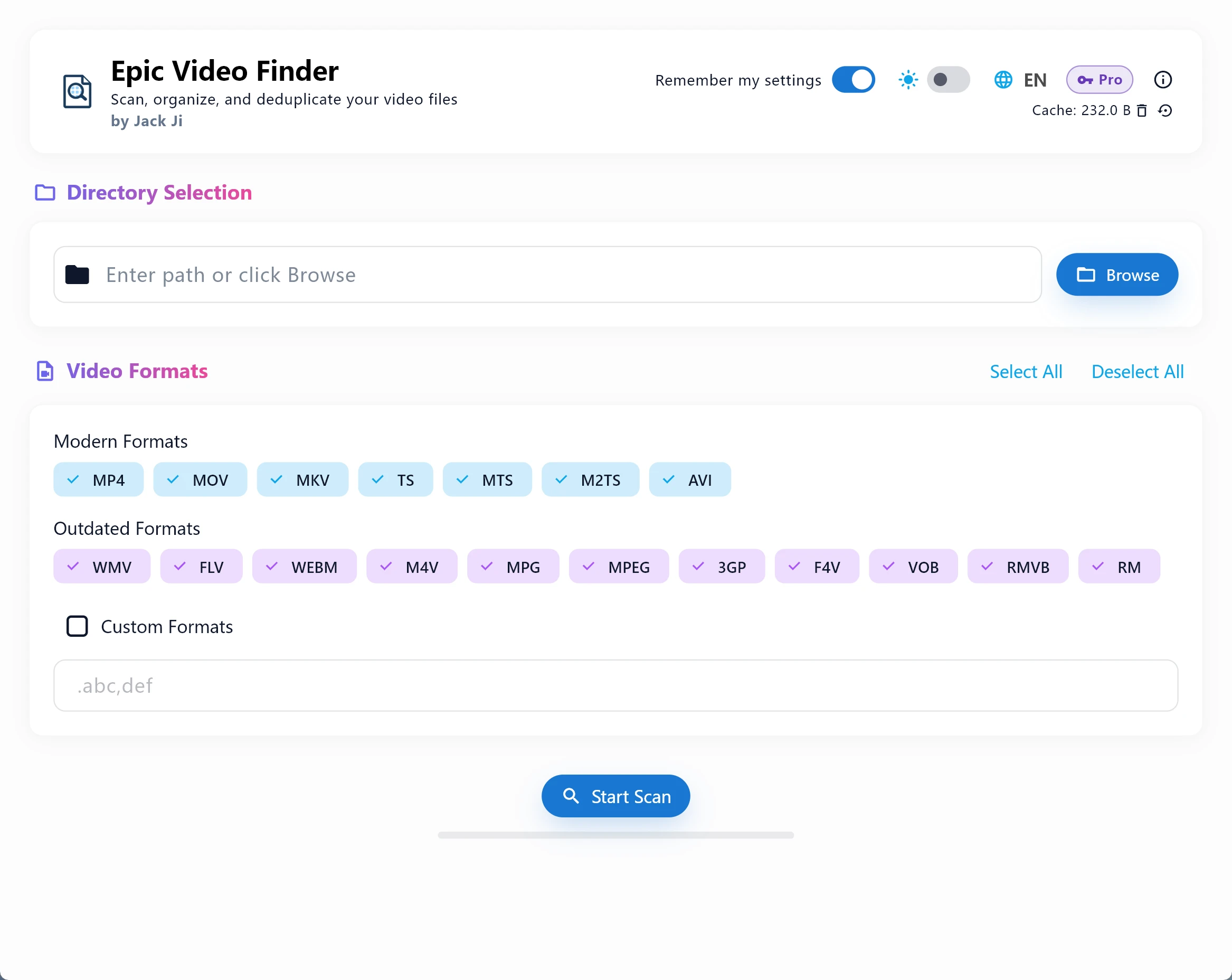Viewport: 1232px width, 980px height.
Task: Open the info icon in the header
Action: point(1163,80)
